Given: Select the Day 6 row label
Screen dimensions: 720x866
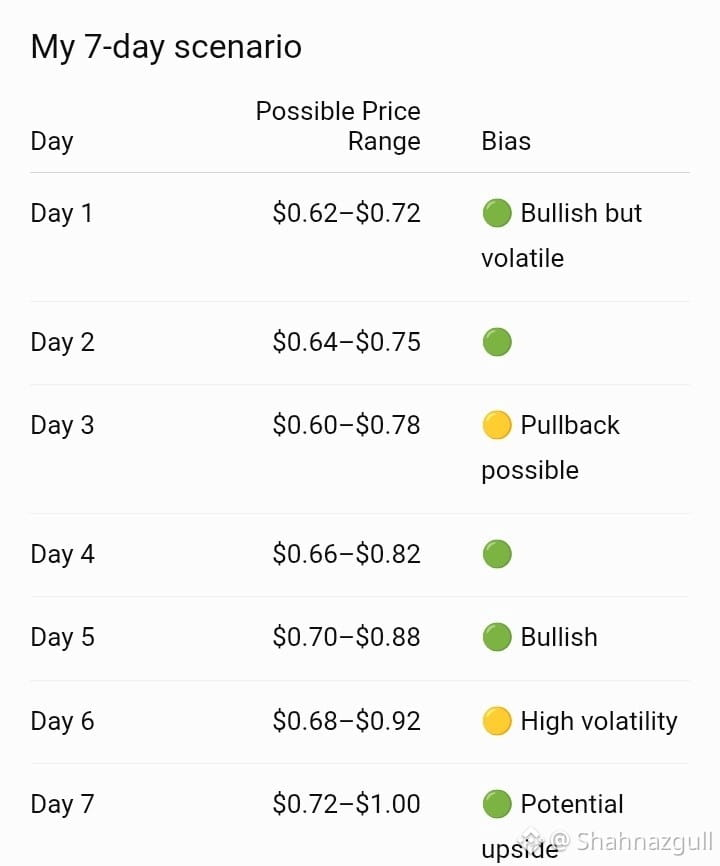Looking at the screenshot, I should (x=62, y=721).
